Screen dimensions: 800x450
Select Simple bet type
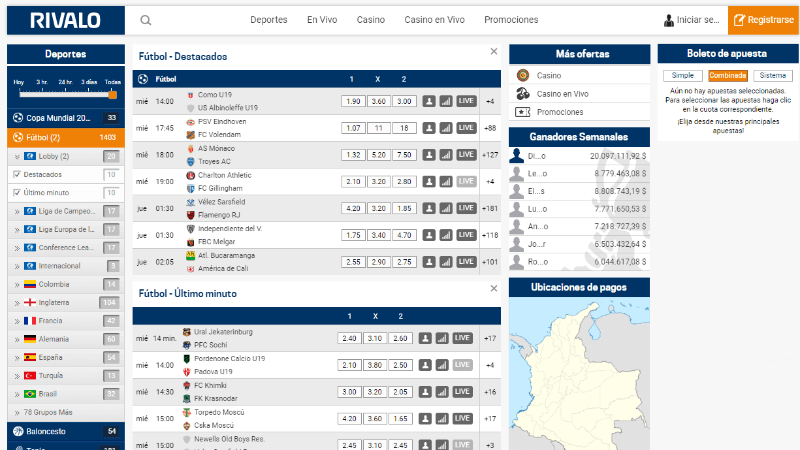tap(683, 76)
